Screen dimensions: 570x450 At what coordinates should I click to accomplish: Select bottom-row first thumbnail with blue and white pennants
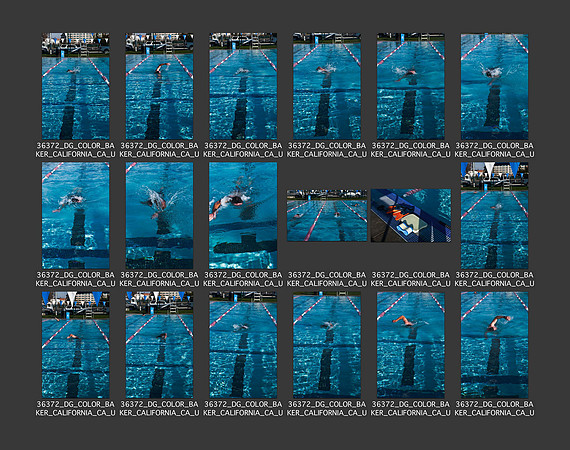pyautogui.click(x=76, y=345)
